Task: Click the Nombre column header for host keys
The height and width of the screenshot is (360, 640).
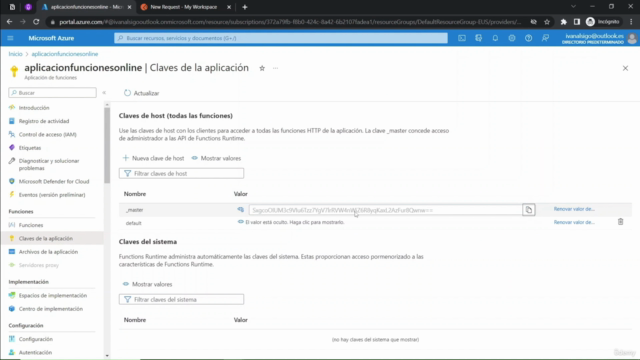Action: pos(135,194)
